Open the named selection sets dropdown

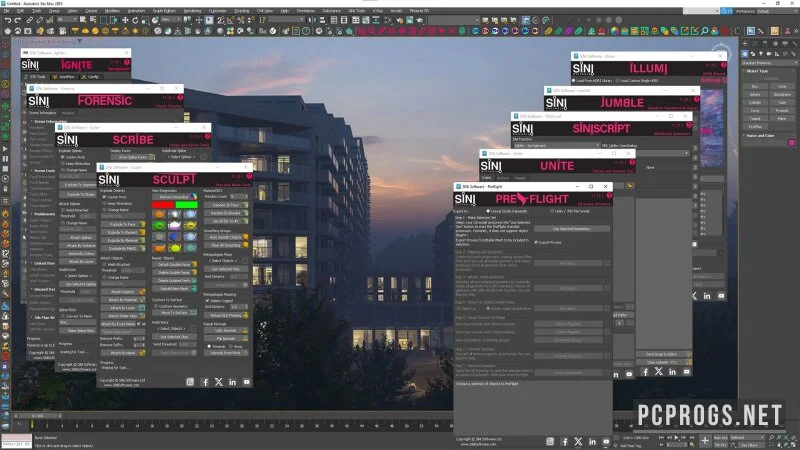pos(287,20)
